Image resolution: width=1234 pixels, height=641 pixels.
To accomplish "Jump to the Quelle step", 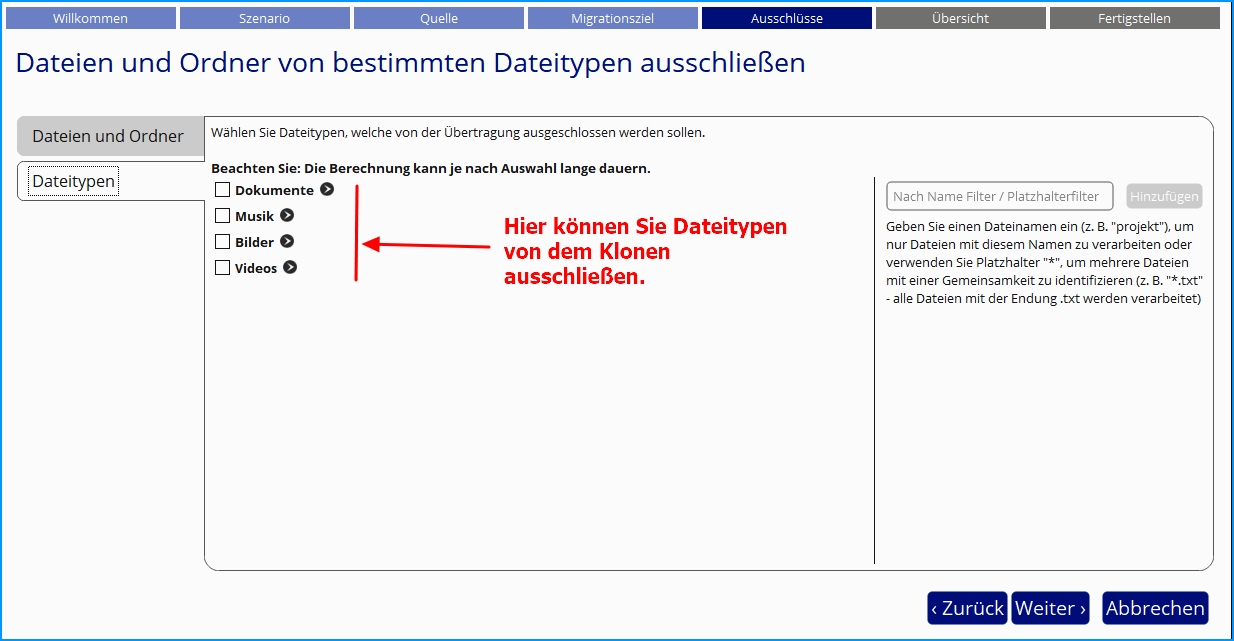I will pos(438,18).
